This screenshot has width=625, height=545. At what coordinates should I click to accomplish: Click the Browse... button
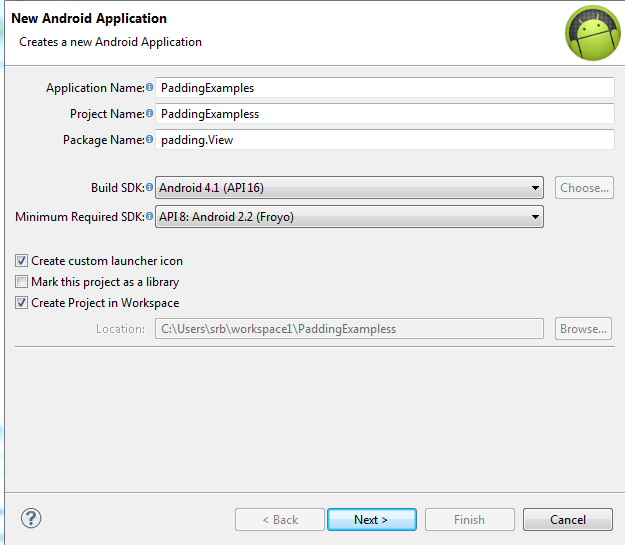pos(584,329)
